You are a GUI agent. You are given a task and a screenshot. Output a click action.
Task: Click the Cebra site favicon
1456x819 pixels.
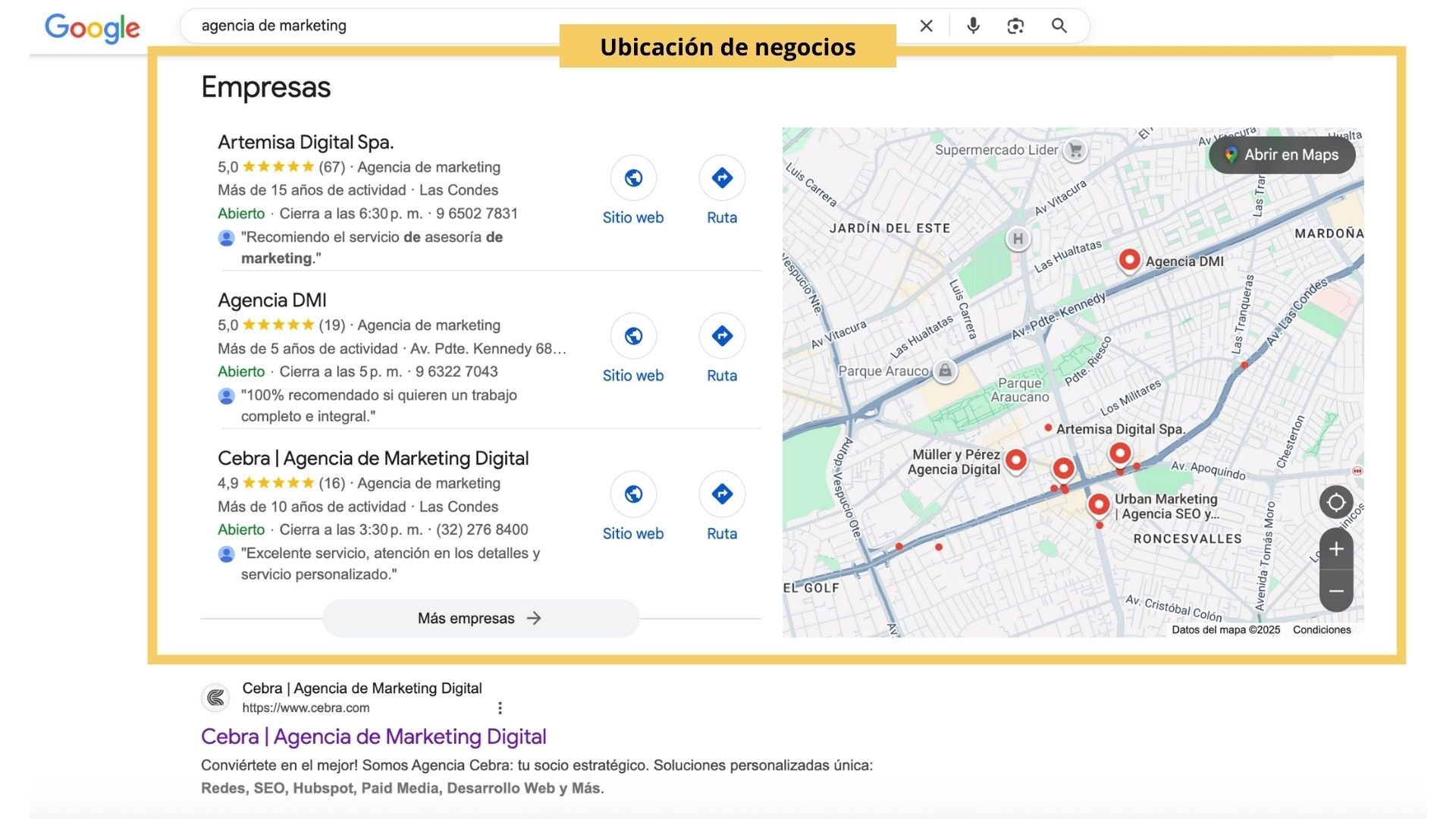pyautogui.click(x=215, y=698)
